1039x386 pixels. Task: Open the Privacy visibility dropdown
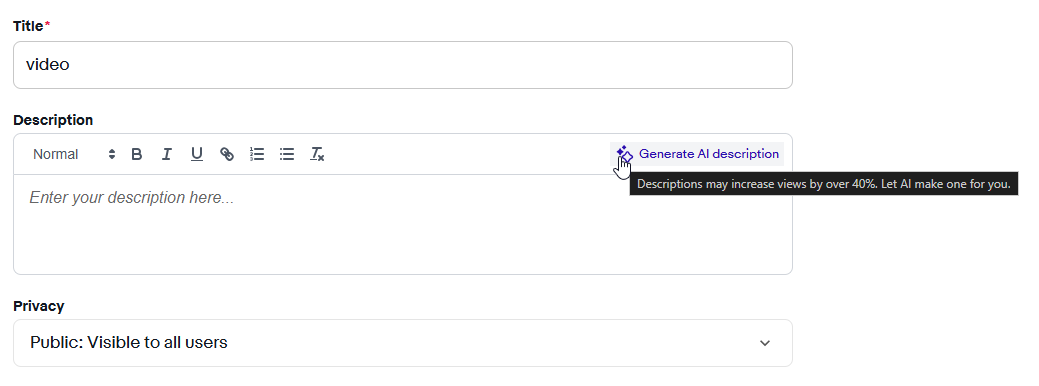[x=403, y=343]
